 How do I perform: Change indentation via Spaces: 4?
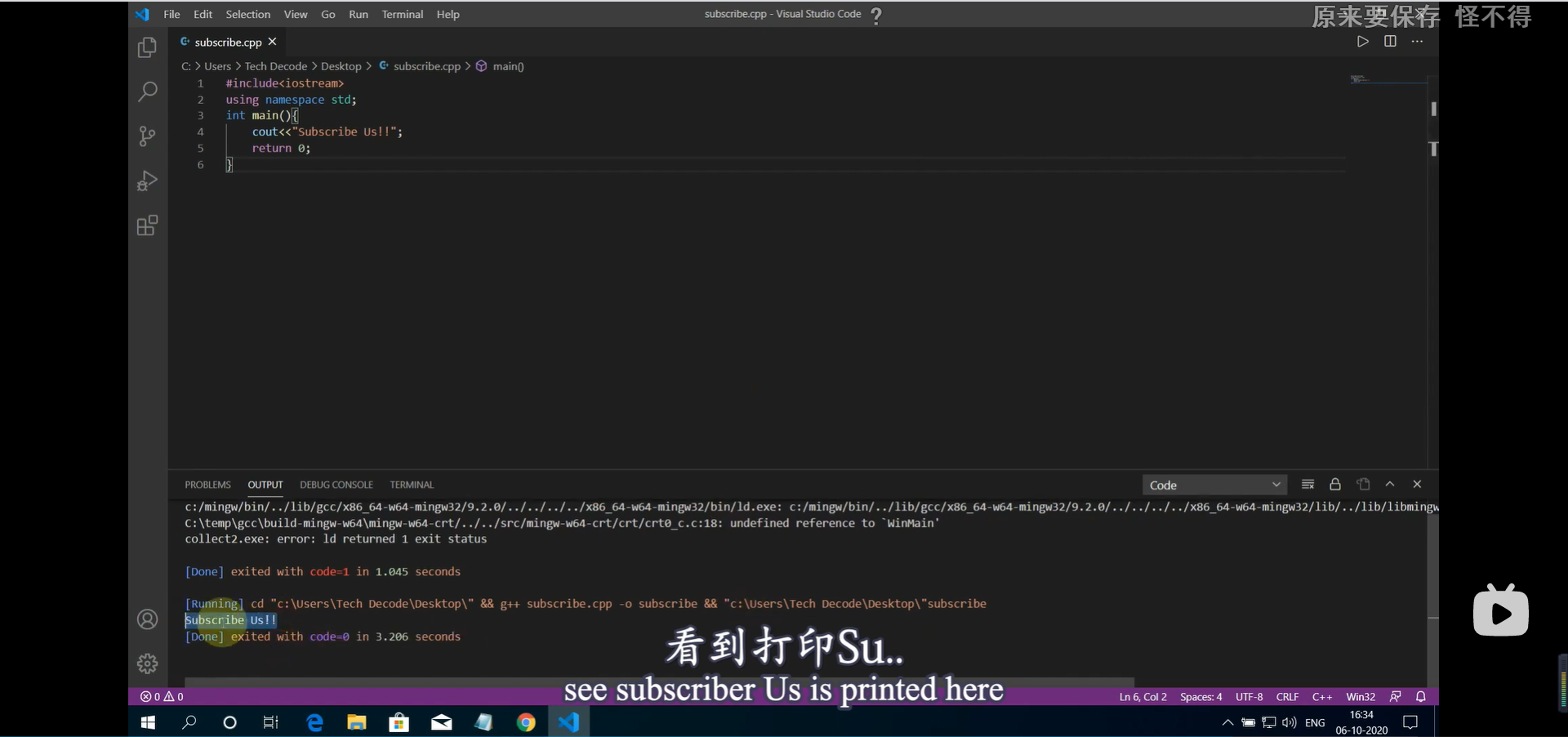coord(1200,697)
